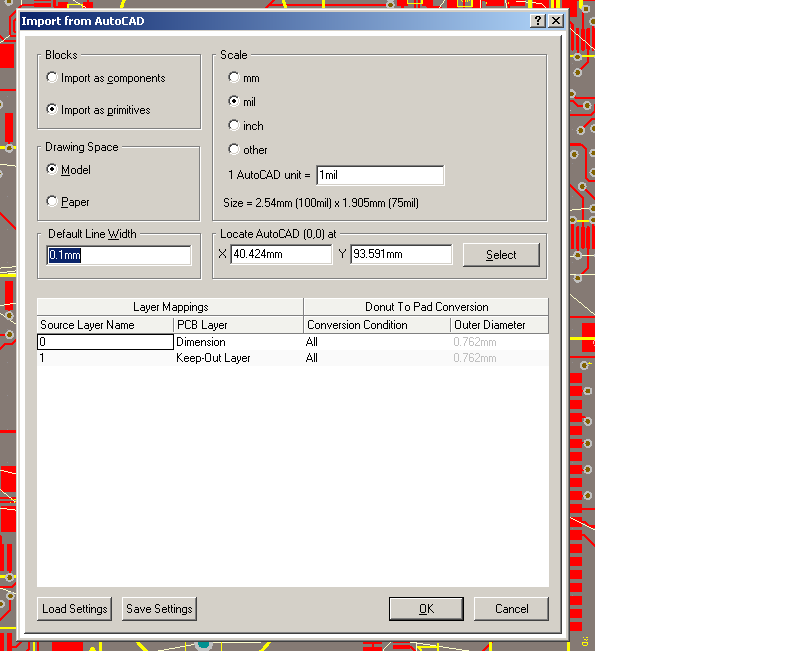Change Conversion Condition for Keep-Out Layer row

coord(377,358)
